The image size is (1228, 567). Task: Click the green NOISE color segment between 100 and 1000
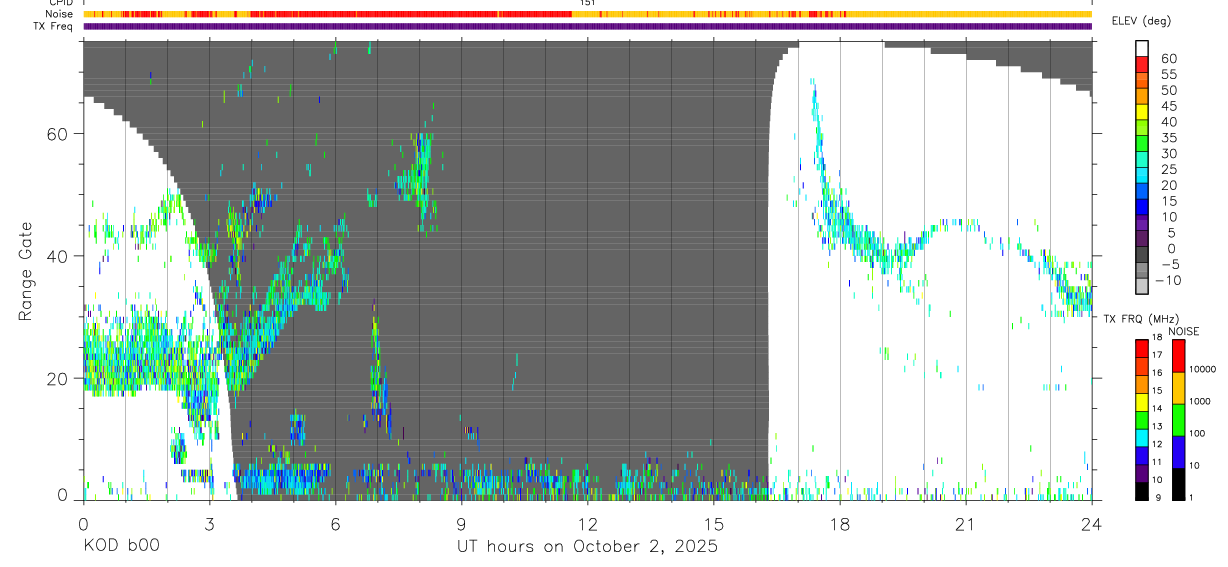(x=1178, y=418)
